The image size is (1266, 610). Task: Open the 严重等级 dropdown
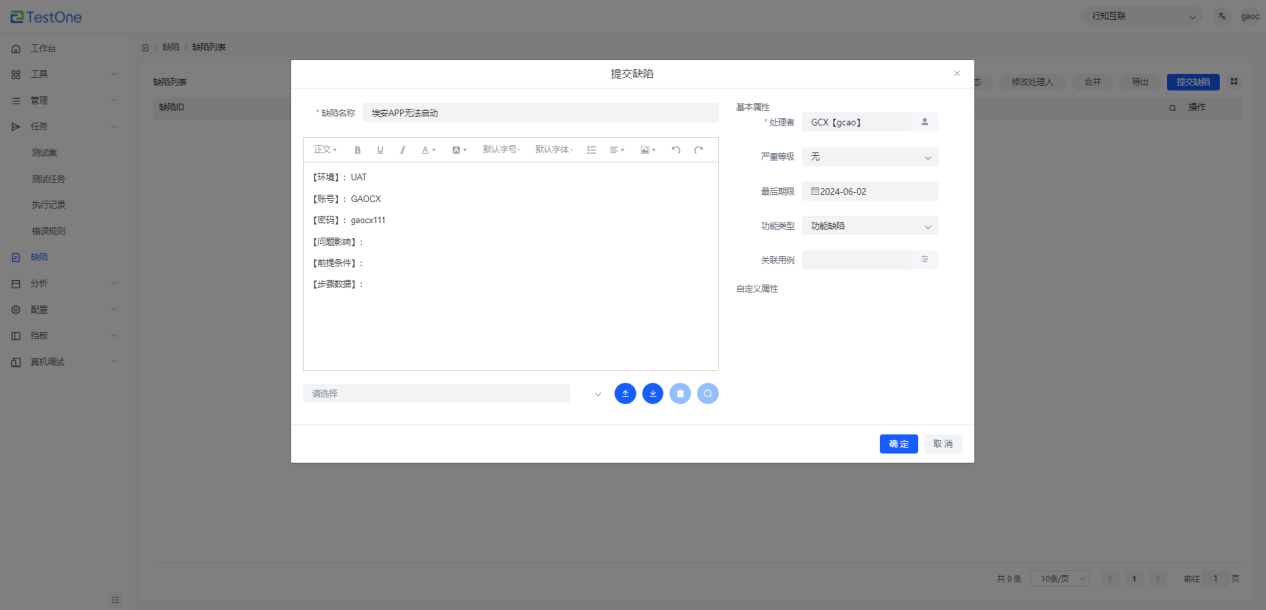(870, 157)
